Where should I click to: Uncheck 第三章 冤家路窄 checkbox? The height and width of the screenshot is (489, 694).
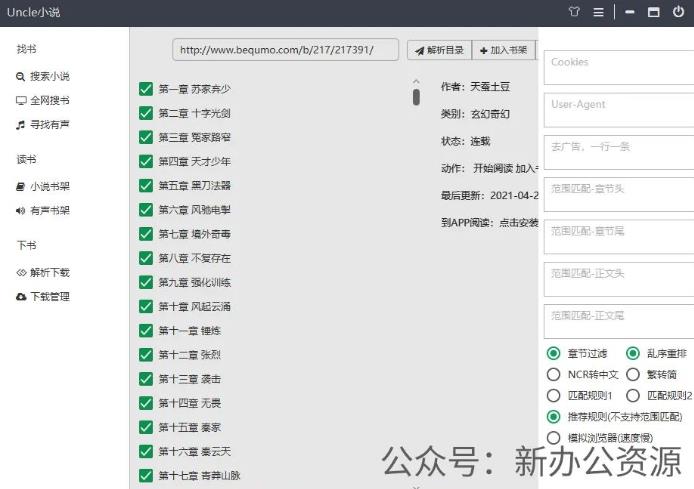[146, 137]
